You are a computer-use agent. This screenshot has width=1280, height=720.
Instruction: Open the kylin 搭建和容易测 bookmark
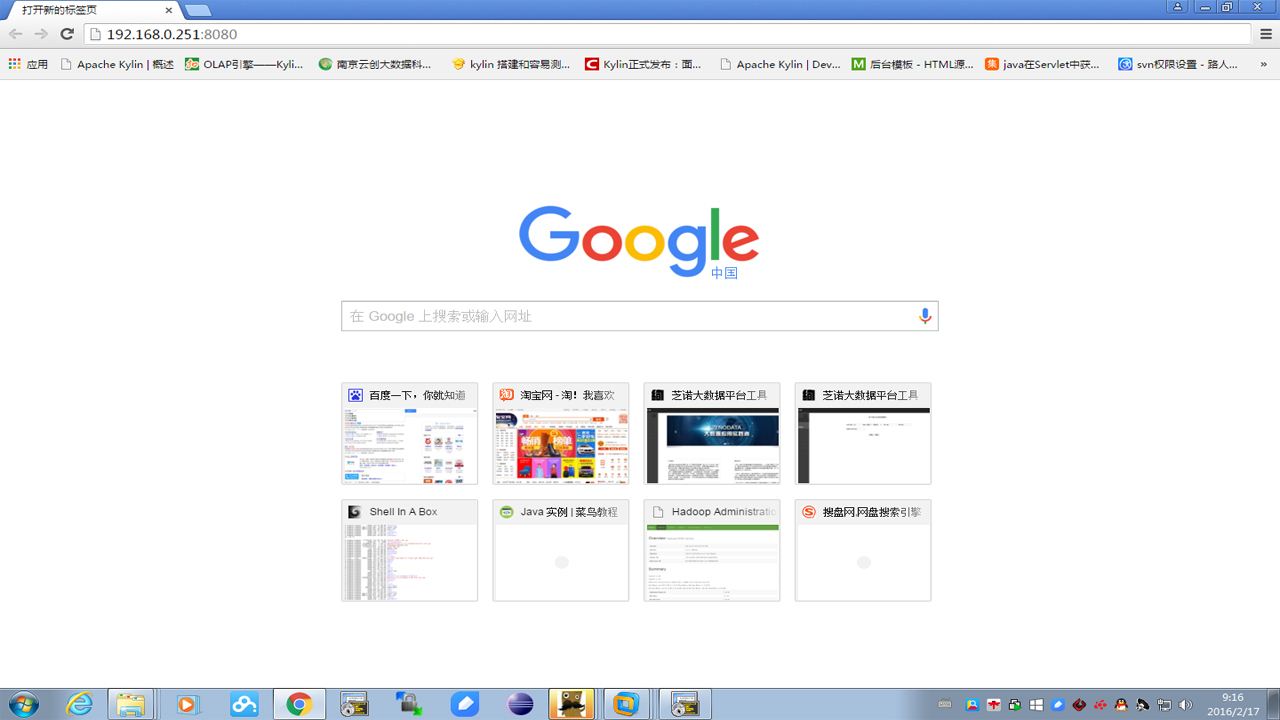pyautogui.click(x=511, y=64)
